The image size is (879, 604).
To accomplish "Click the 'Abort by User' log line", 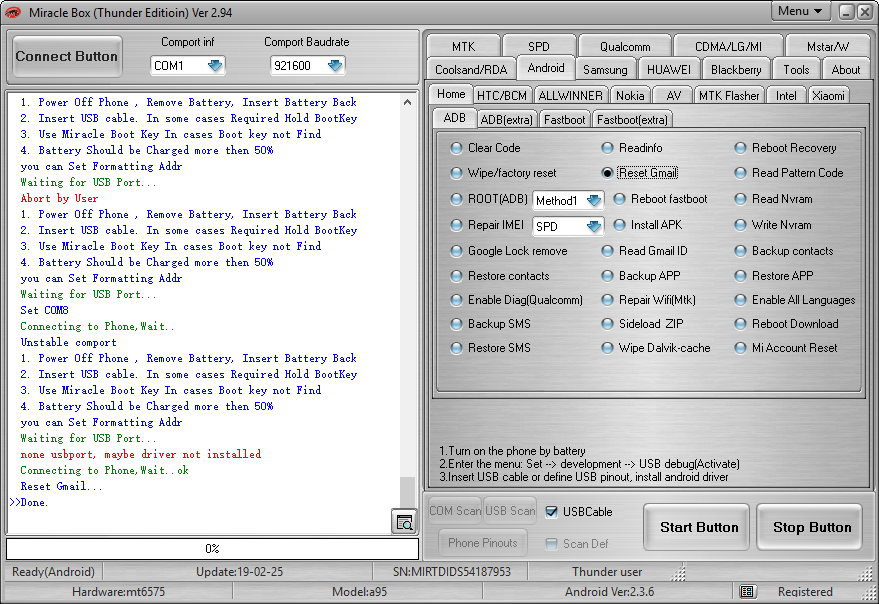I will click(x=59, y=198).
